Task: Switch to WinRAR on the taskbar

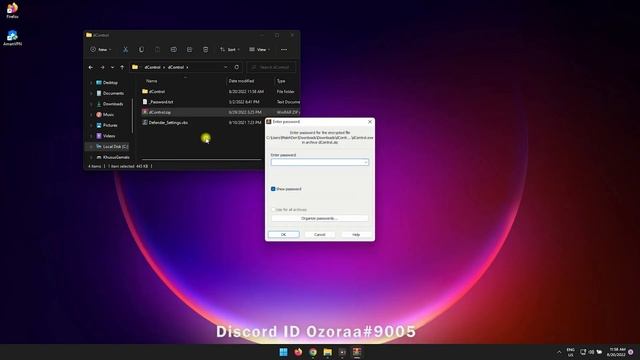Action: click(x=357, y=352)
